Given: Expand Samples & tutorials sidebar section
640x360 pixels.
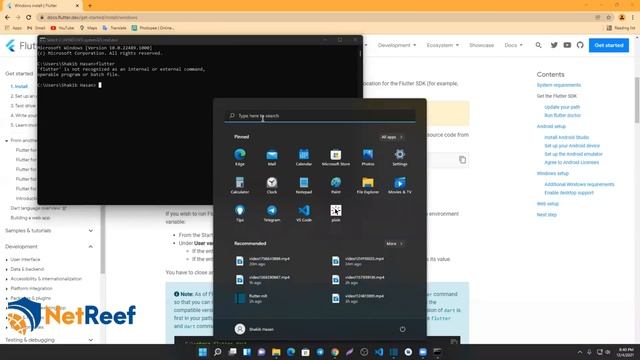Looking at the screenshot, I should coord(90,231).
